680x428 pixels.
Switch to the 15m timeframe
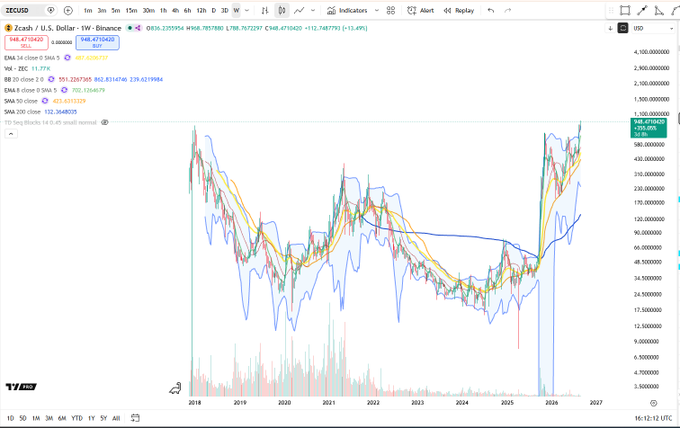point(131,10)
